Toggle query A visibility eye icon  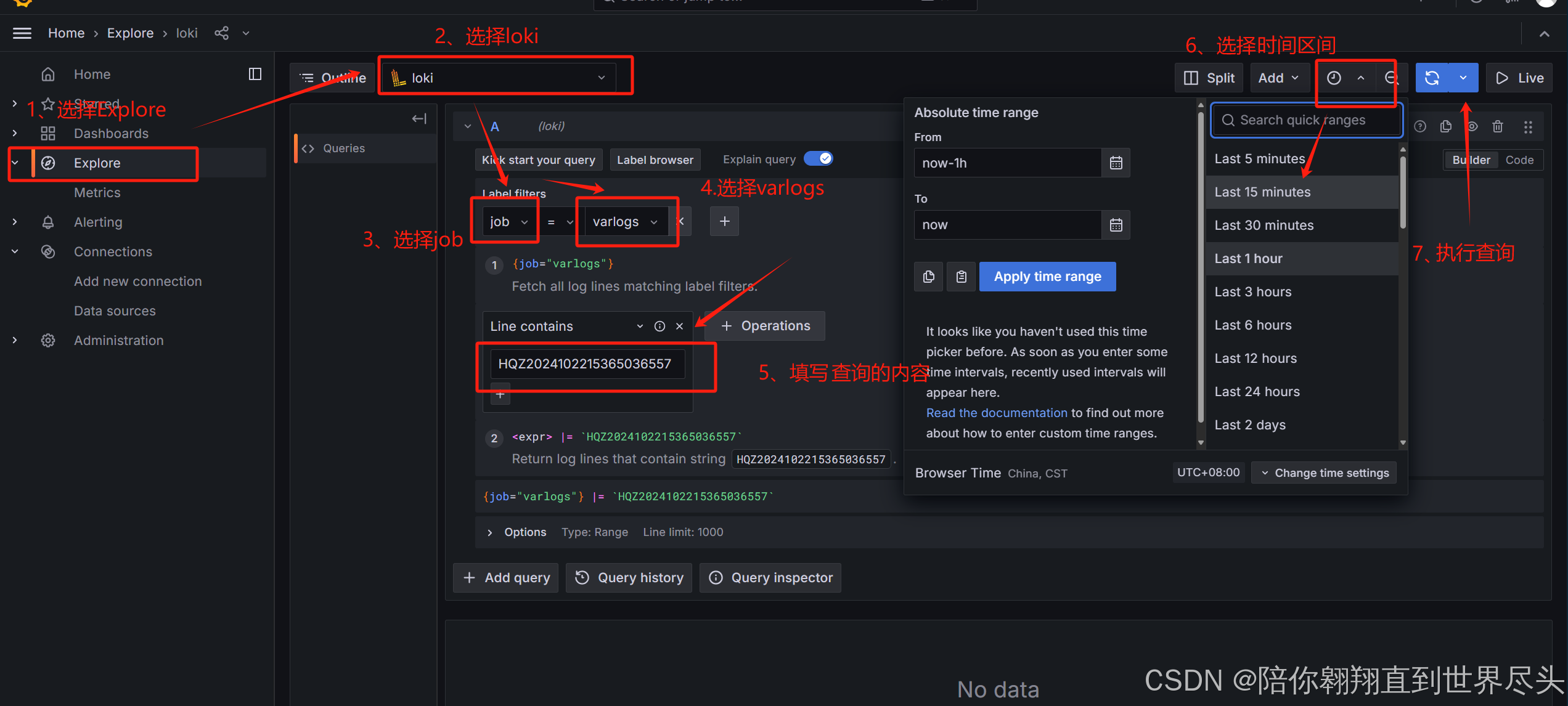point(1472,127)
